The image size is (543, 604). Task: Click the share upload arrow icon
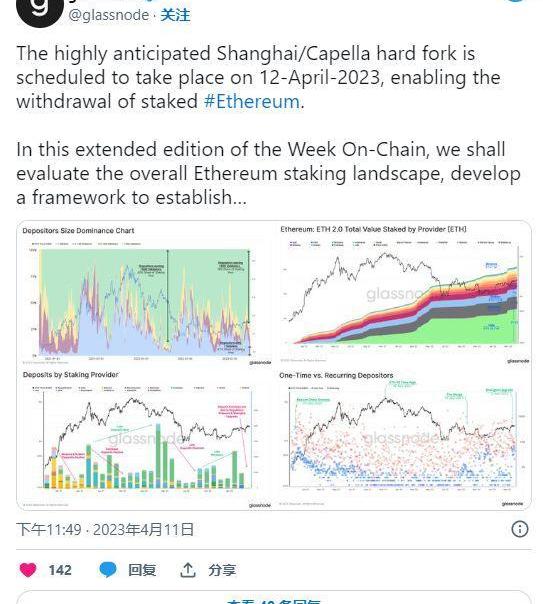(188, 570)
